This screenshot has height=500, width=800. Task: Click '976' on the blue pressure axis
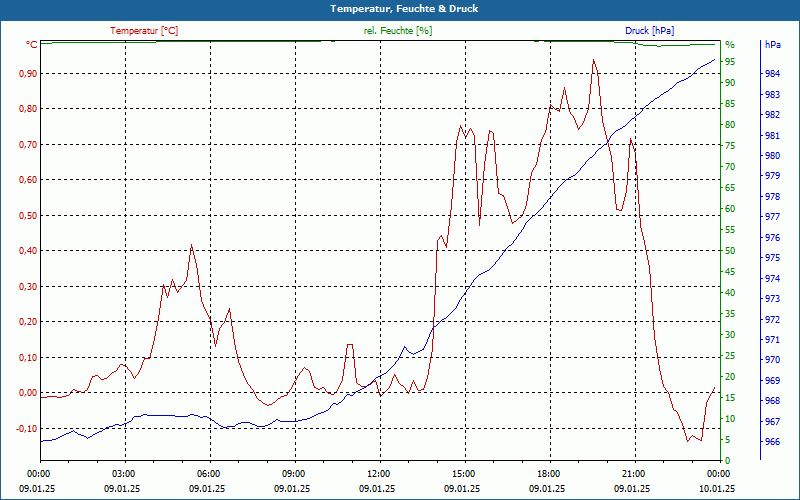pos(772,238)
